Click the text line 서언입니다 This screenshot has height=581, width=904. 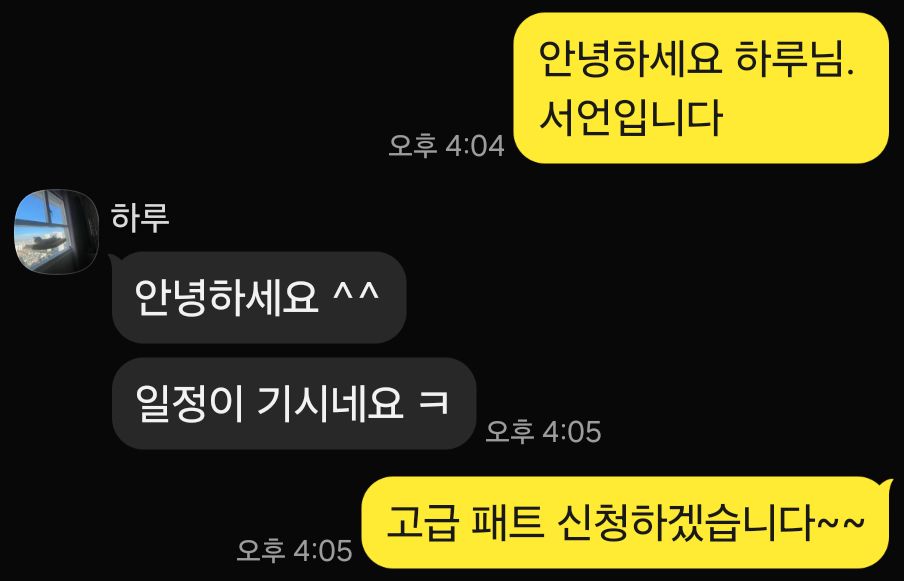point(630,118)
